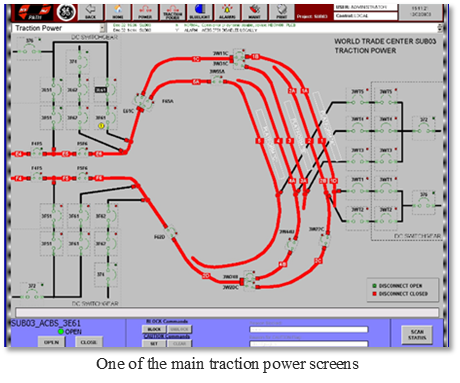
Task: Click the clock display in the toolbar
Action: coord(421,11)
